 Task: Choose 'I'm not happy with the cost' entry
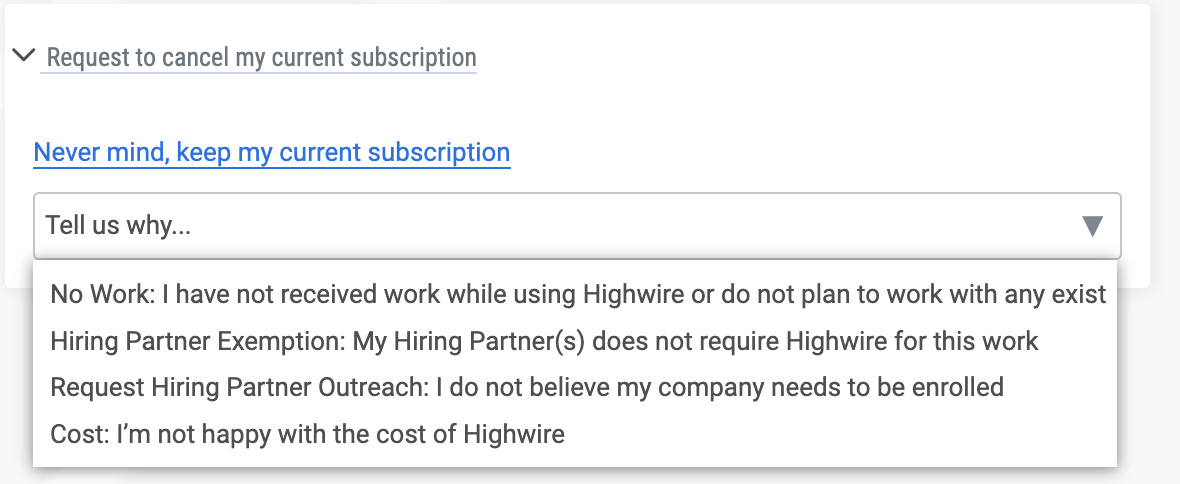coord(340,435)
